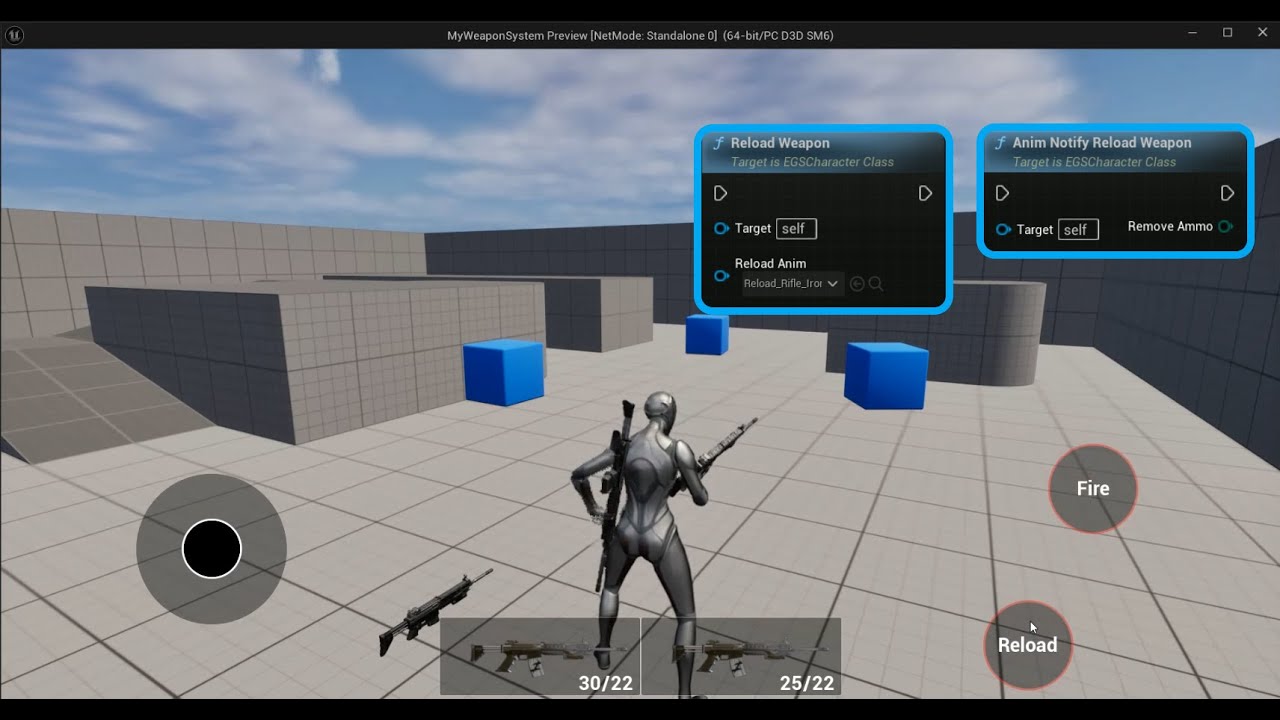
Task: Open the Reload_Rifle_Iron animation dropdown
Action: pyautogui.click(x=793, y=284)
